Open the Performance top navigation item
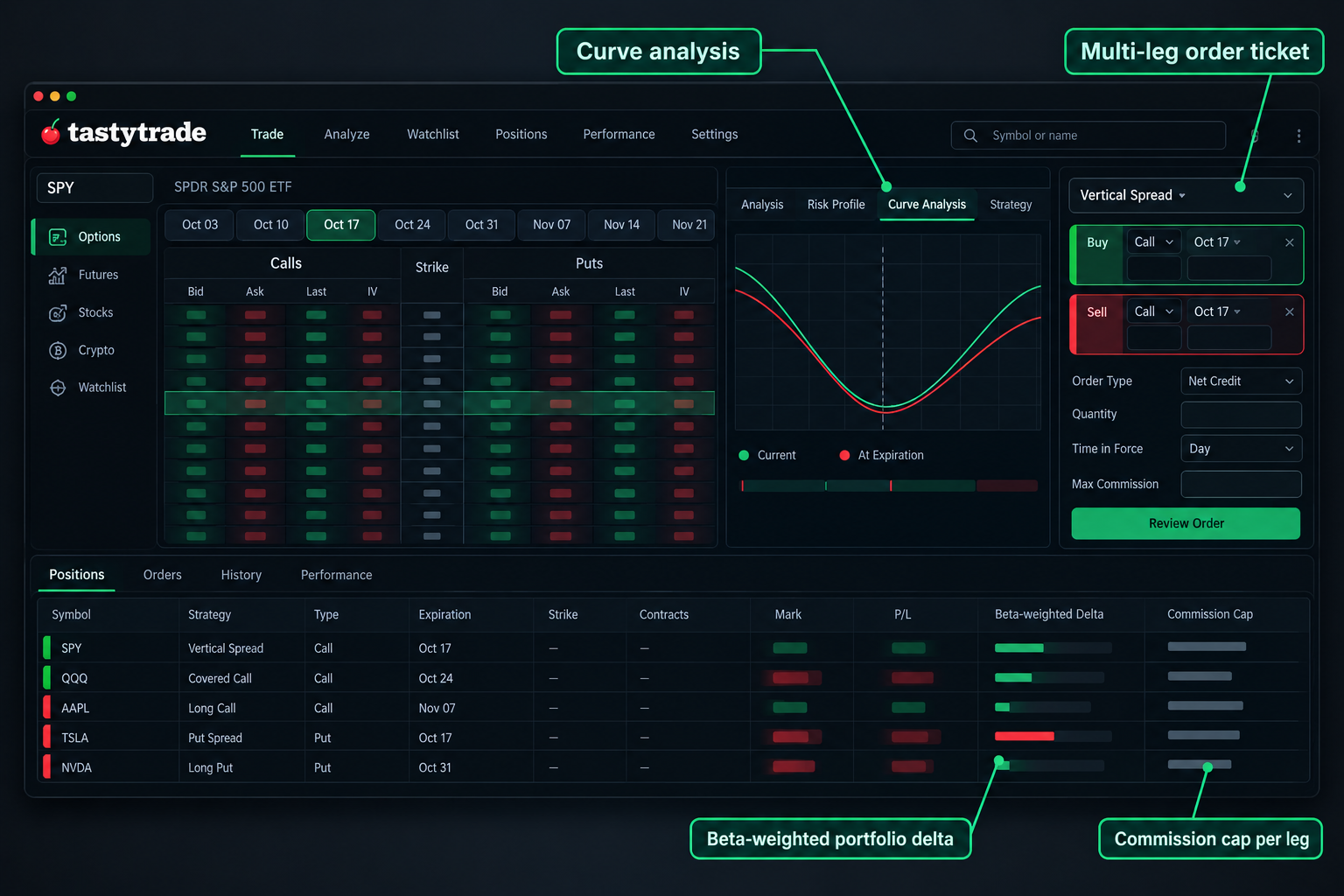1344x896 pixels. coord(619,135)
